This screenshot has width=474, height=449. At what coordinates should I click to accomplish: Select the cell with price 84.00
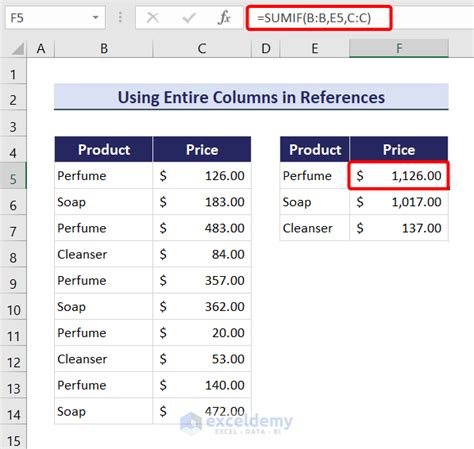[x=202, y=254]
